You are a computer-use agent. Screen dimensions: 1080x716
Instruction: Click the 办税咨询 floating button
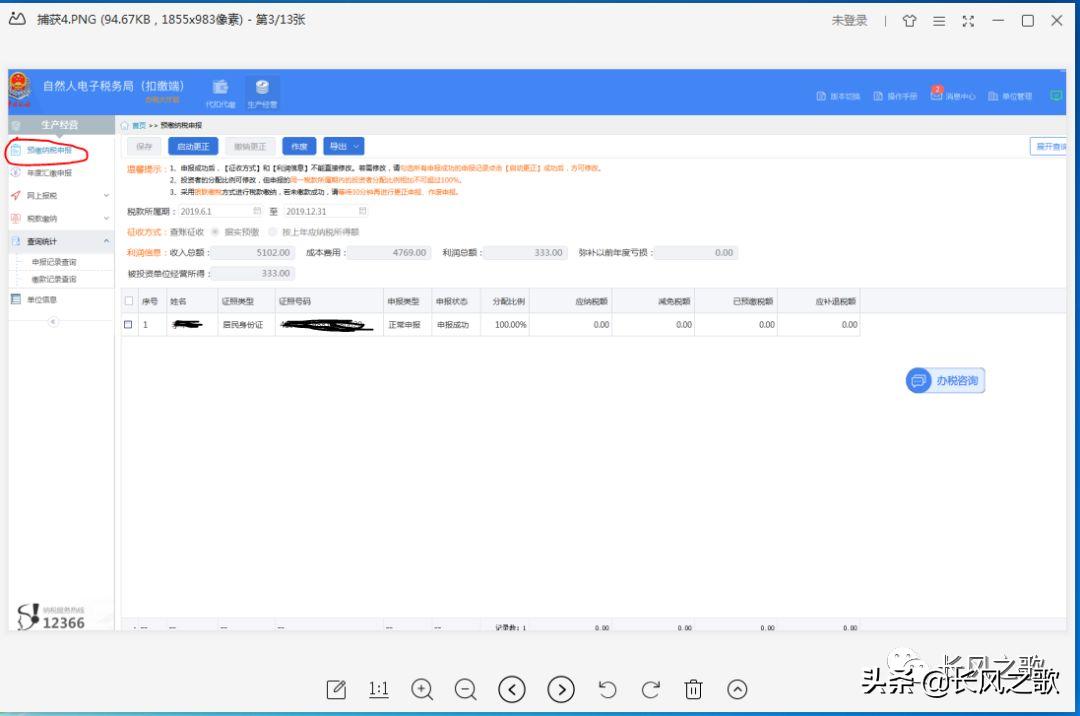(x=943, y=380)
